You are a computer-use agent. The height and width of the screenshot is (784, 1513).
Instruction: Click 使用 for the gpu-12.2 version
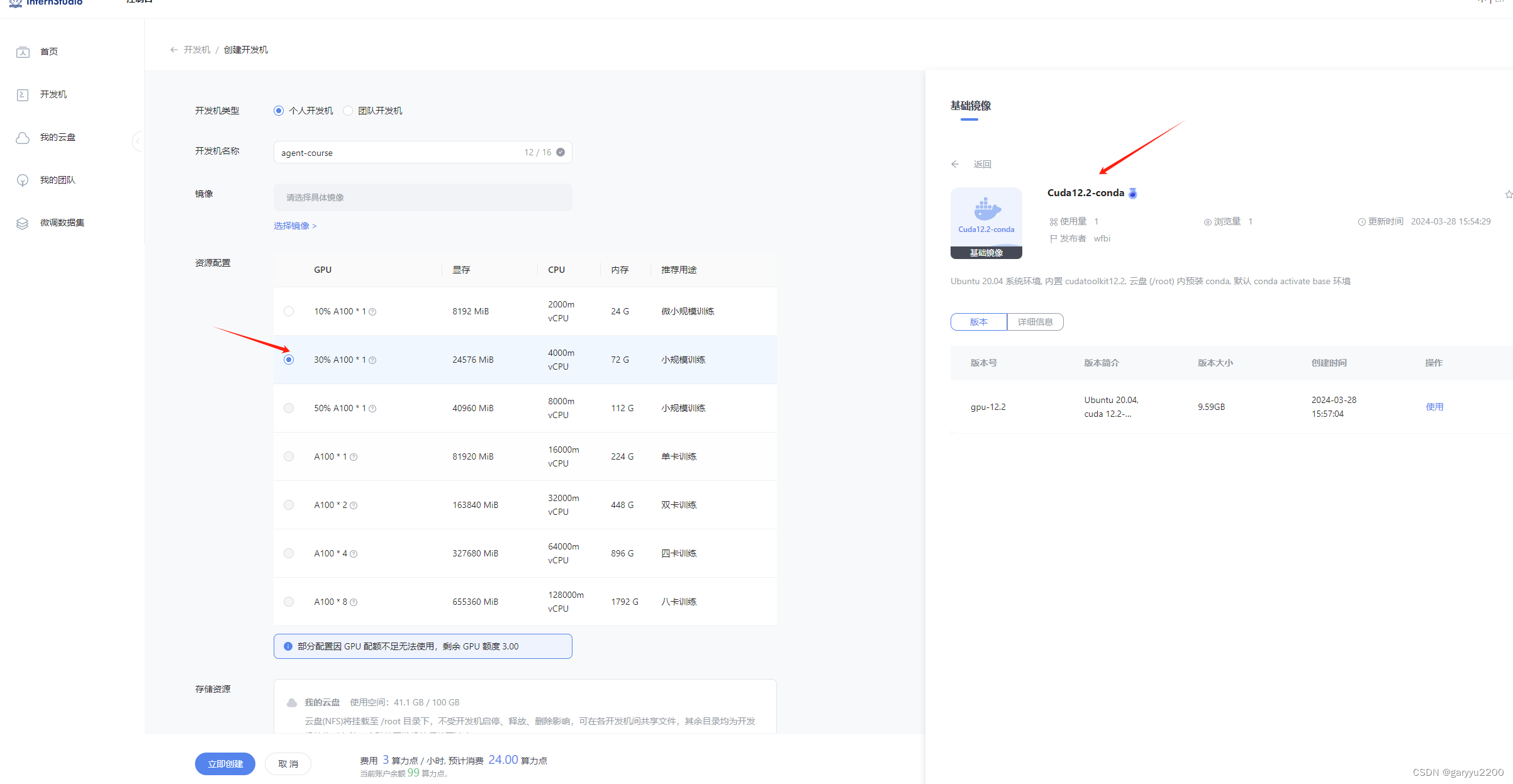pos(1434,407)
